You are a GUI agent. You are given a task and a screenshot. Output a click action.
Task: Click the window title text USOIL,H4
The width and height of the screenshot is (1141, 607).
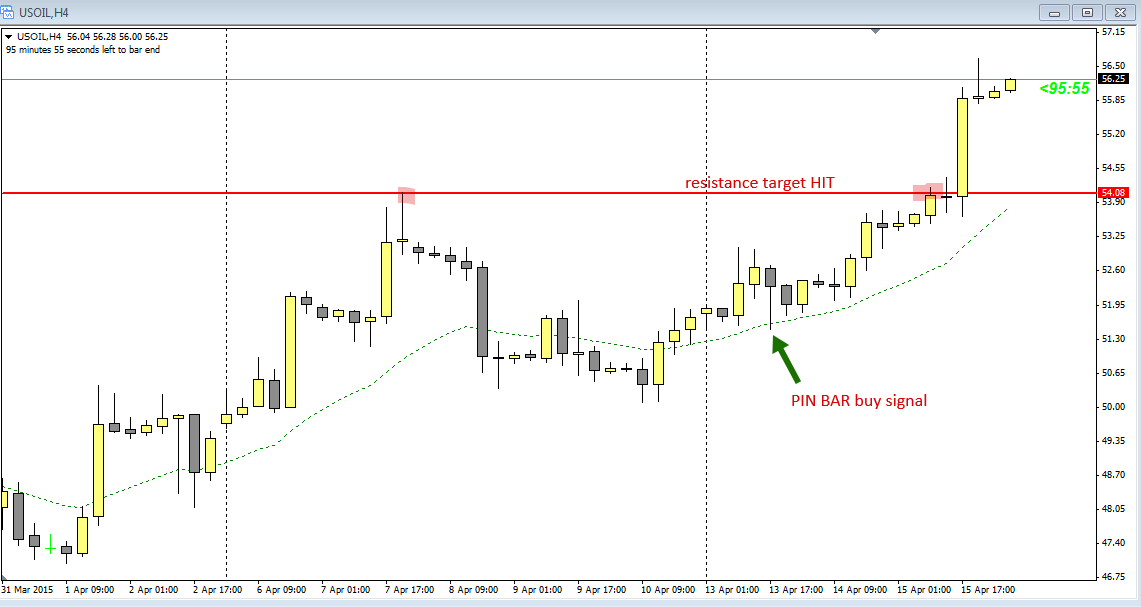click(44, 13)
